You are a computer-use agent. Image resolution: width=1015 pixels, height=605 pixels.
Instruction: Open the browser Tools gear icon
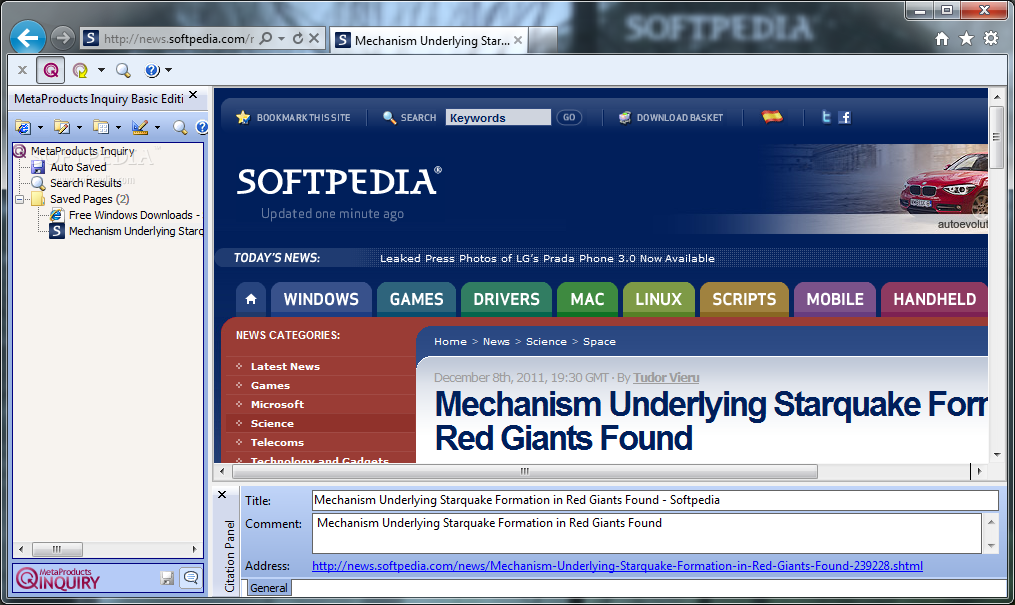point(991,39)
